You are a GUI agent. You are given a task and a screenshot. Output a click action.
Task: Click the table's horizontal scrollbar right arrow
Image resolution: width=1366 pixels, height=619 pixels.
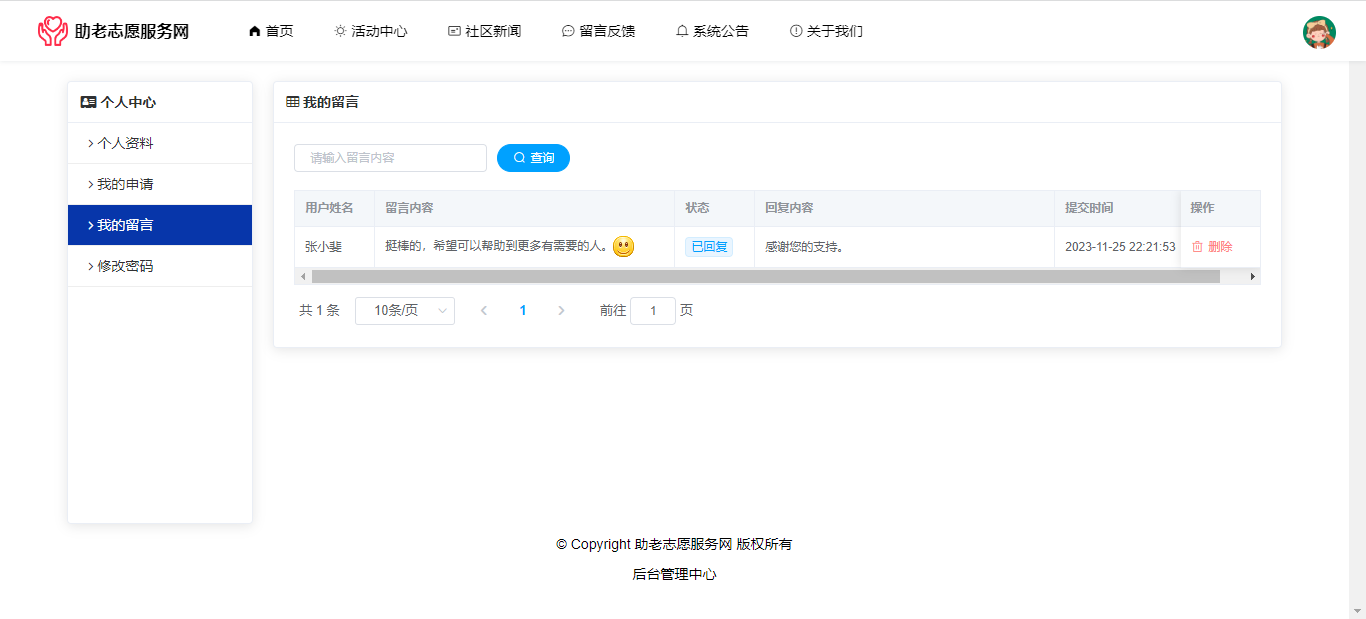click(1252, 276)
